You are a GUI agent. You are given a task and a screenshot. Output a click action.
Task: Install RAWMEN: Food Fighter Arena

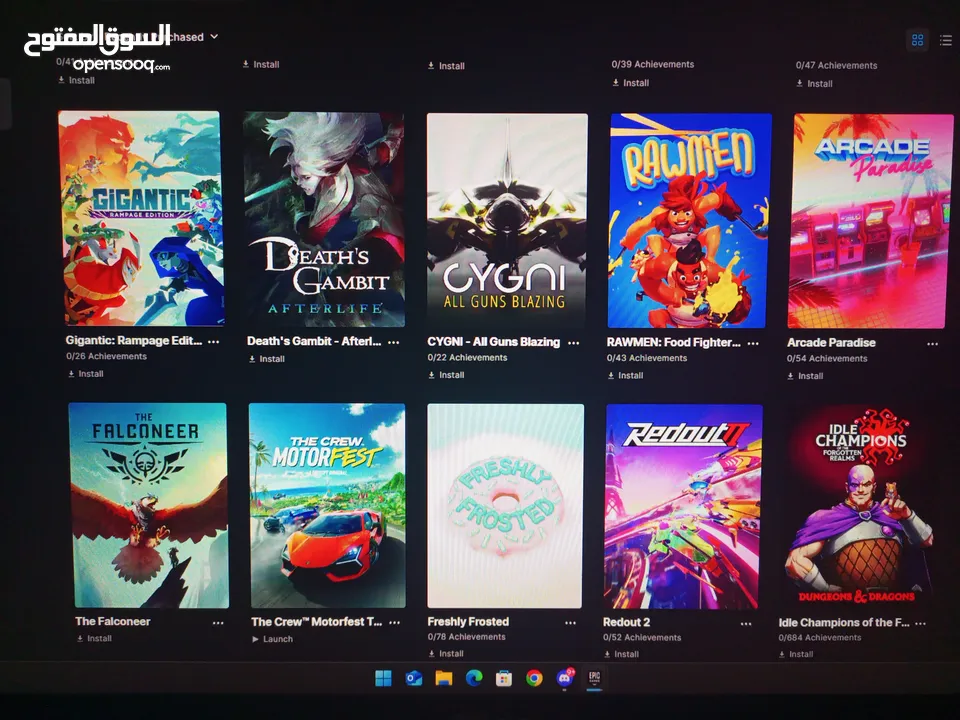pos(625,375)
